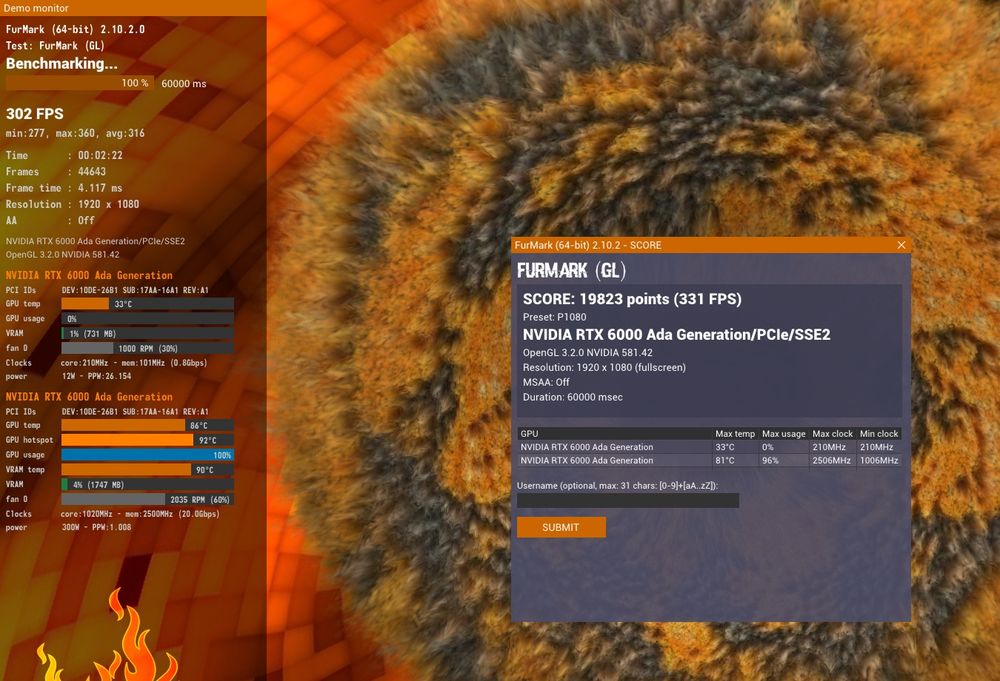
Task: Click the 'Max clock' column header
Action: [x=832, y=434]
